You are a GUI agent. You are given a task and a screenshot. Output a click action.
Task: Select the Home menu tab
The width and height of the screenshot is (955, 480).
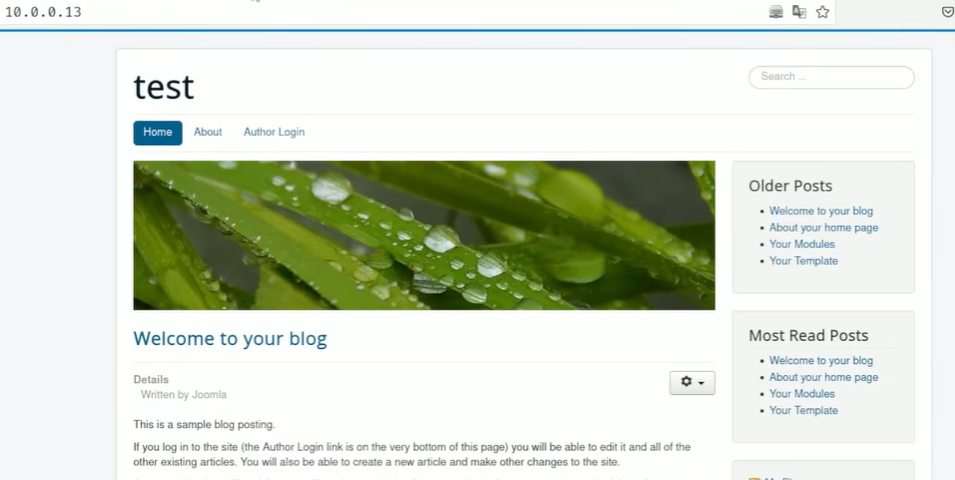(158, 133)
